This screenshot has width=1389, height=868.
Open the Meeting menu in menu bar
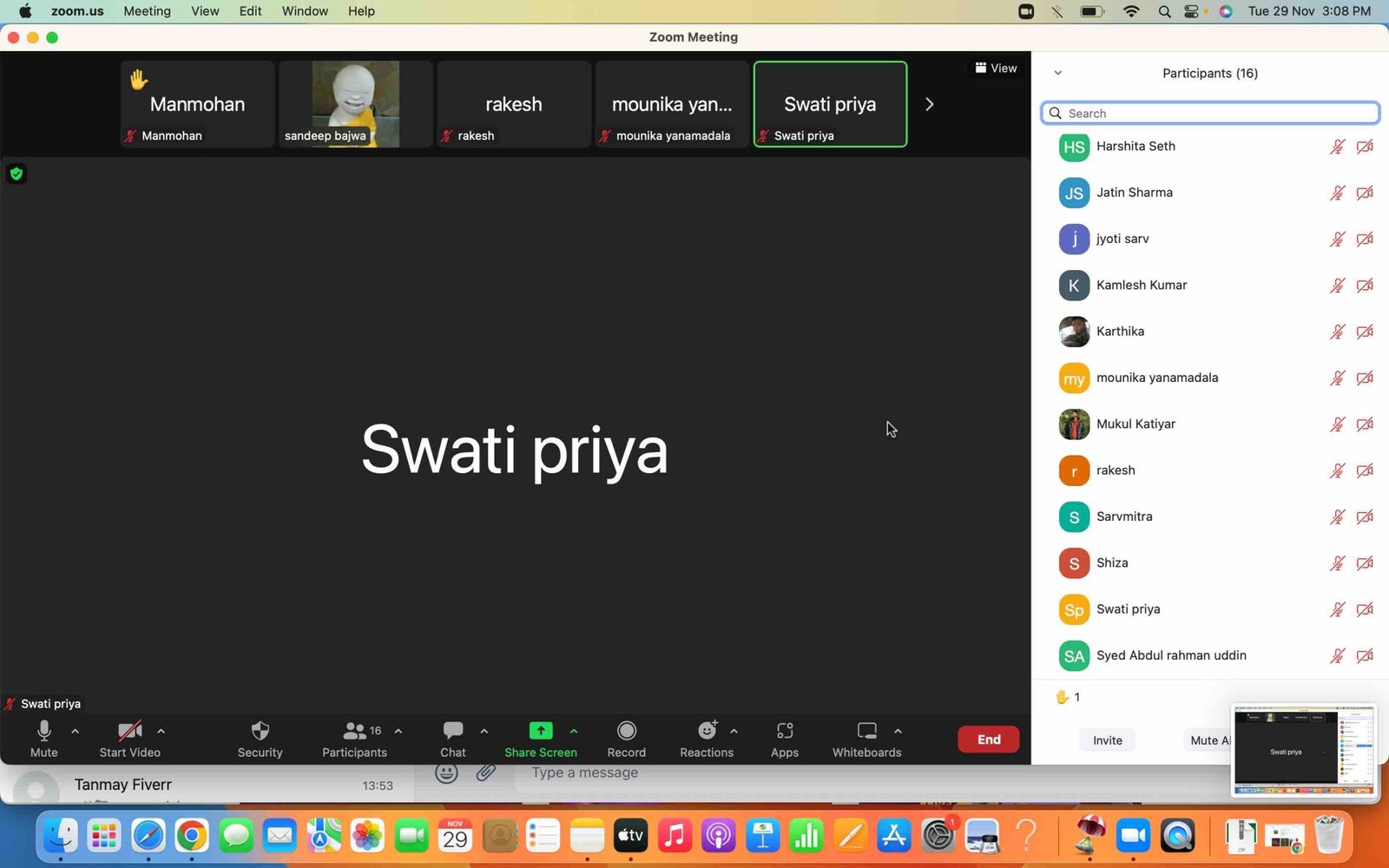click(x=147, y=11)
